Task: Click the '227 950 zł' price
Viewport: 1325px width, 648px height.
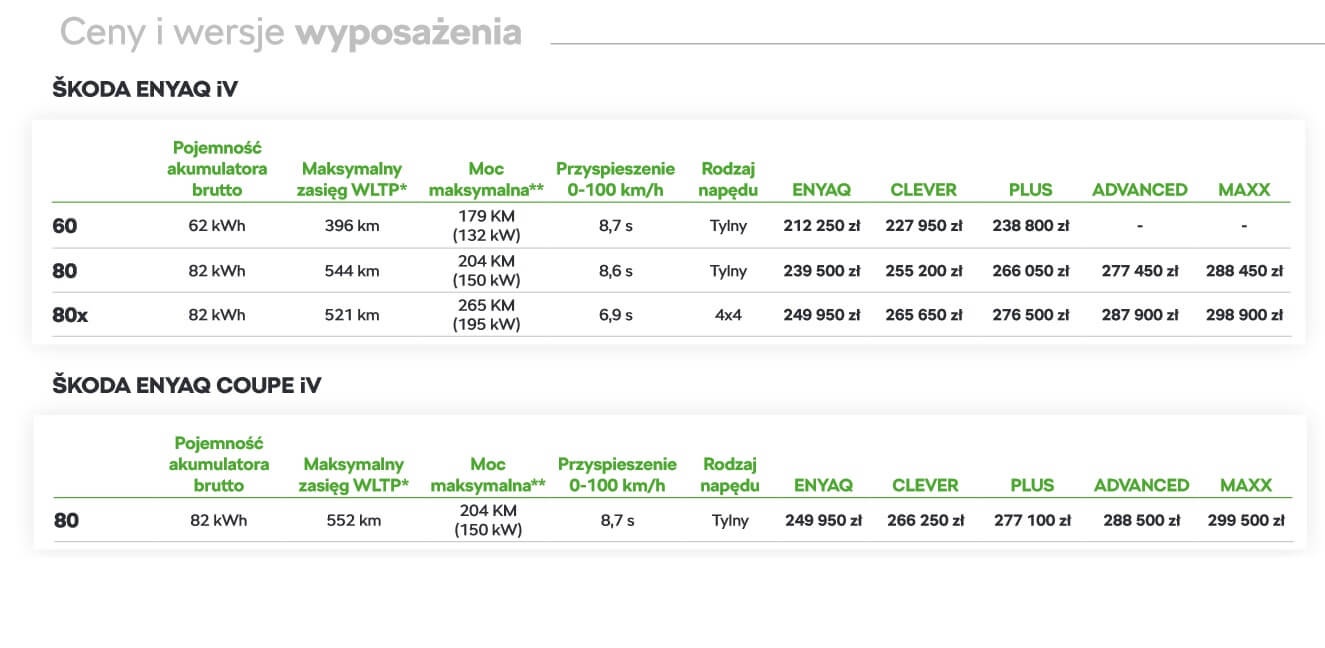Action: [924, 226]
